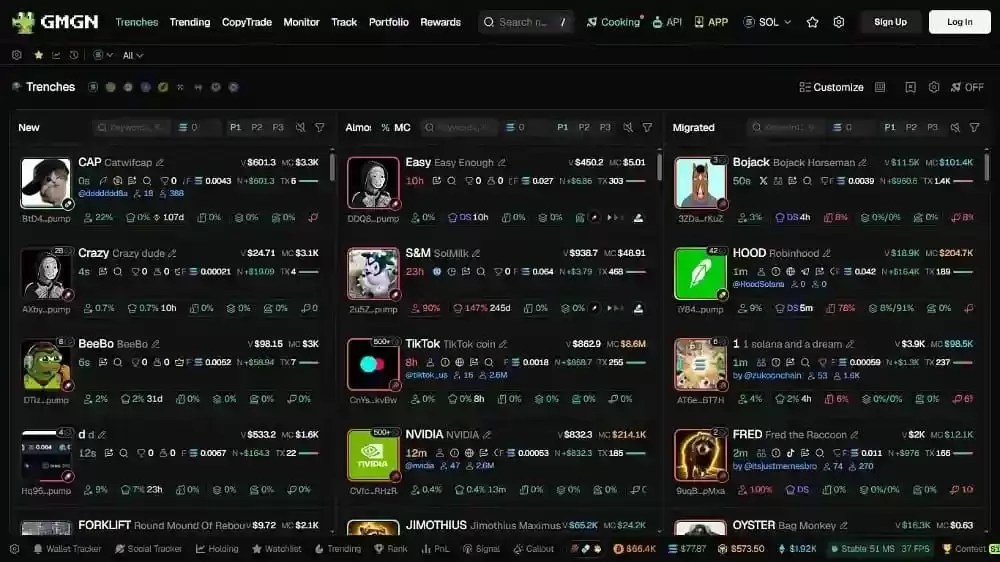Open the Cooking rocket shortcut
Screen dimensions: 1000x562
613,22
